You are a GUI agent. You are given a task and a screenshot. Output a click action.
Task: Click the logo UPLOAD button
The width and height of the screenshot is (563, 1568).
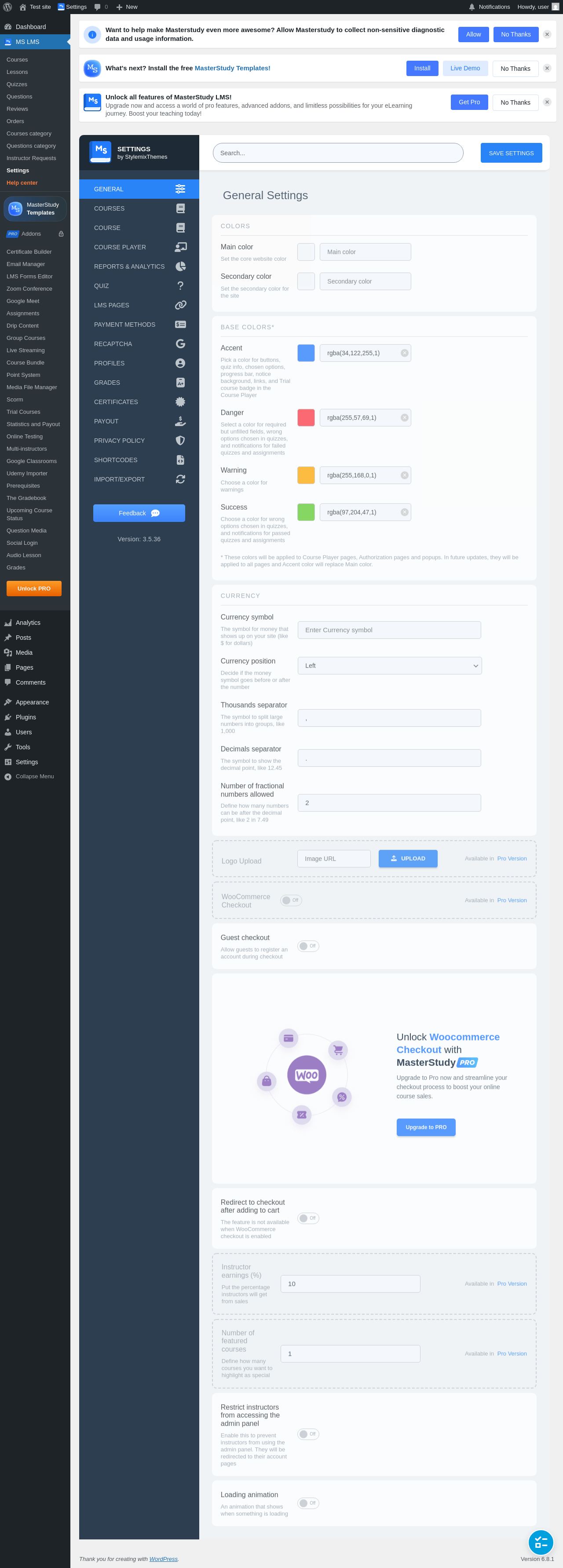pyautogui.click(x=408, y=858)
